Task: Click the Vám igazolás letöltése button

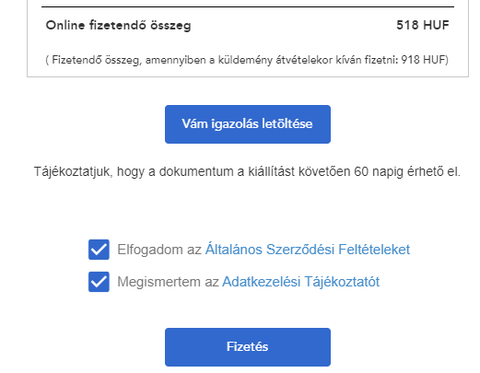Action: [248, 124]
